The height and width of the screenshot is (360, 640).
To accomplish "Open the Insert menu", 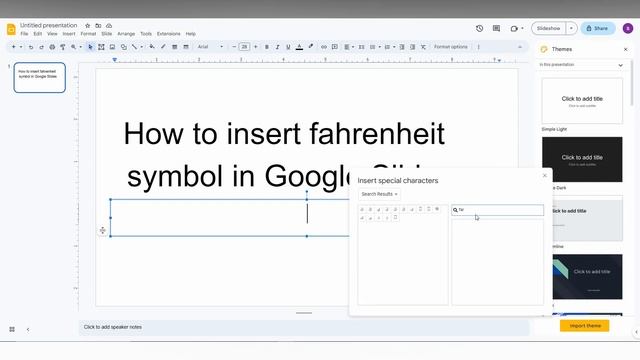I will click(69, 34).
